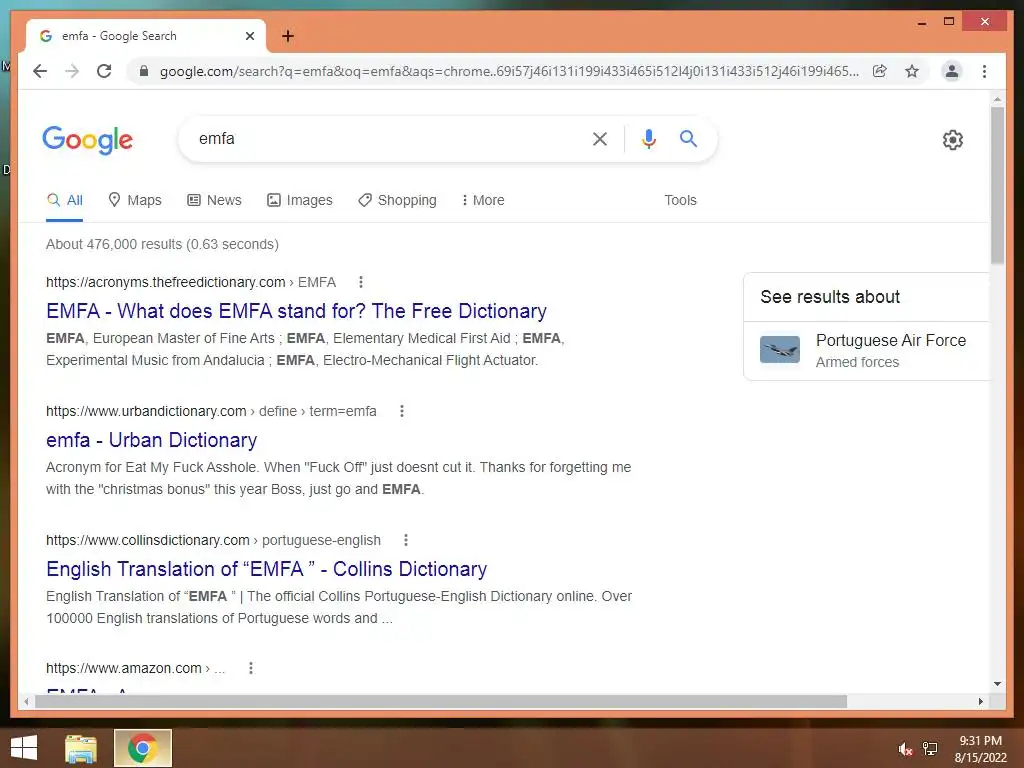Click the 'See results about' heading

point(829,297)
